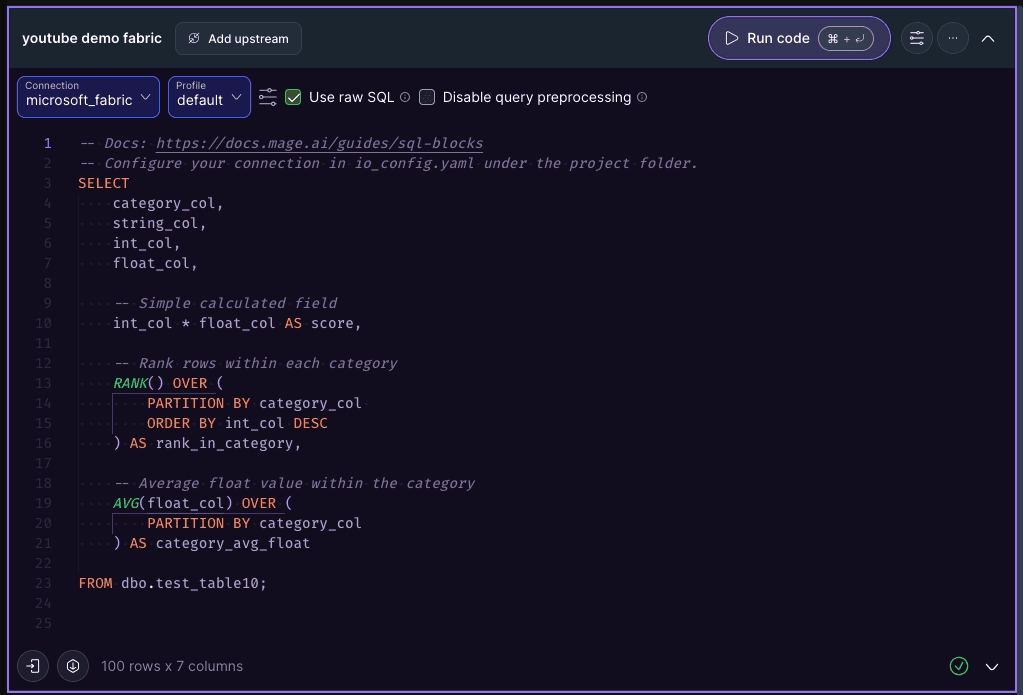Click dbo.test_table10 in FROM clause
The width and height of the screenshot is (1023, 695).
(190, 583)
